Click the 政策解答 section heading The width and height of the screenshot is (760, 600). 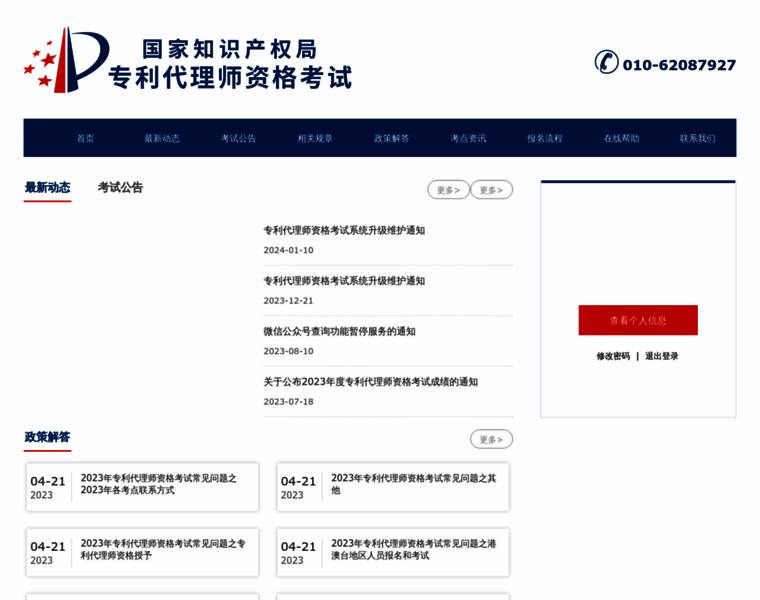tap(48, 437)
